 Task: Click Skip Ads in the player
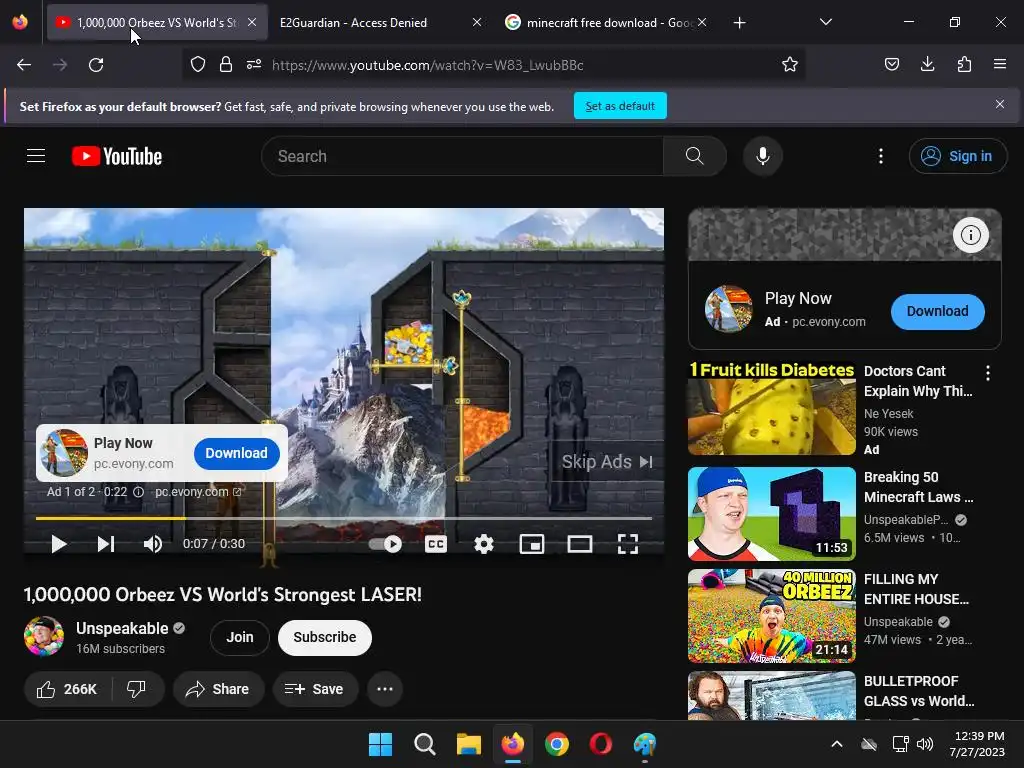[607, 462]
